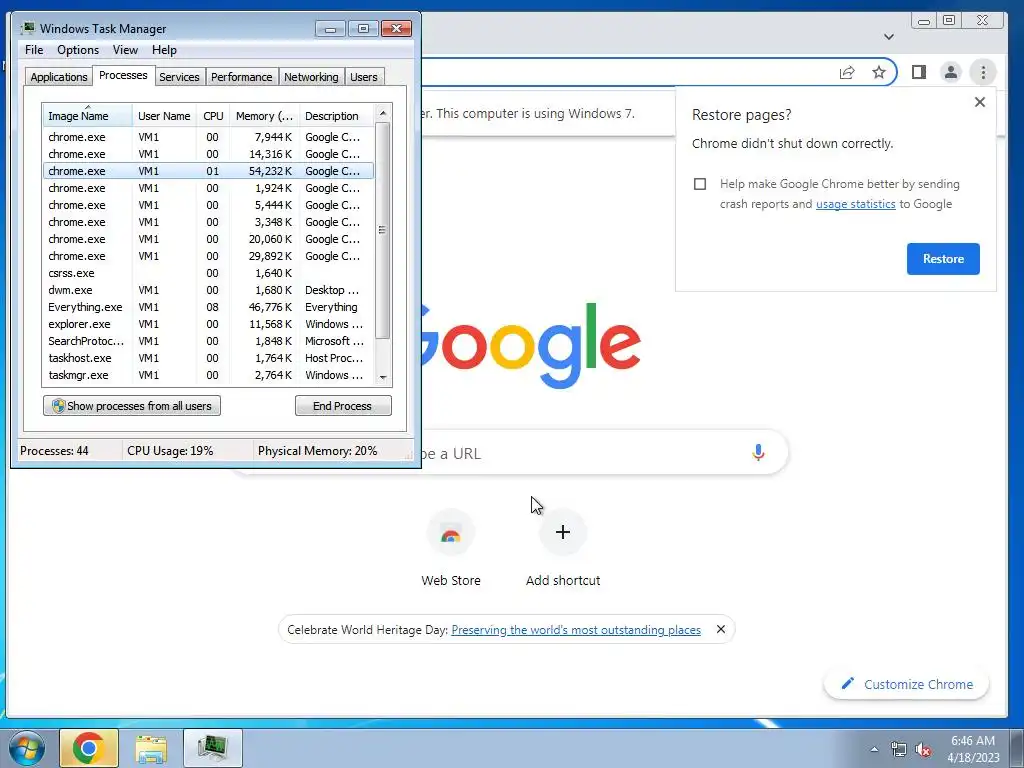Image resolution: width=1024 pixels, height=768 pixels.
Task: Click the network tray icon
Action: (899, 749)
